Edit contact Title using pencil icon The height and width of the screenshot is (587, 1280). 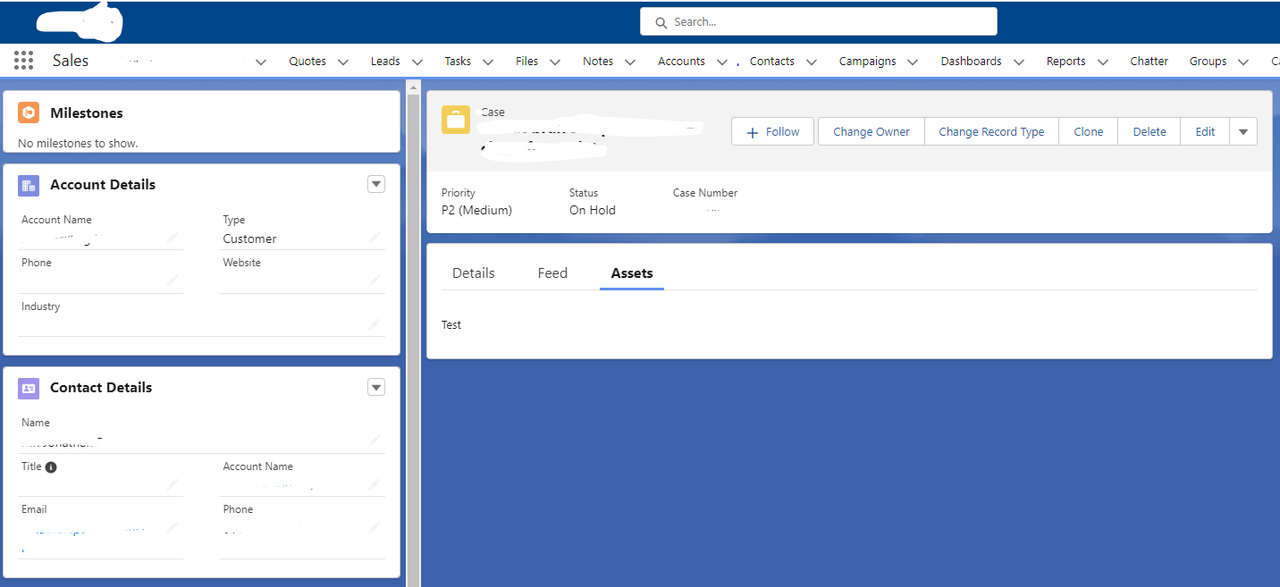[173, 484]
